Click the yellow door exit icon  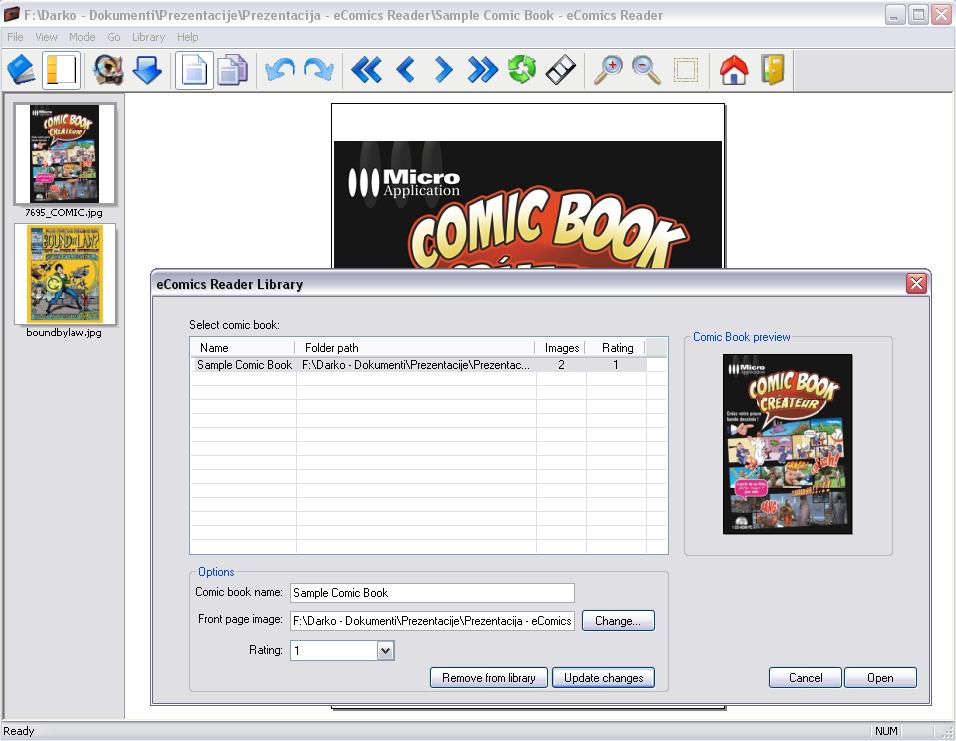(772, 70)
